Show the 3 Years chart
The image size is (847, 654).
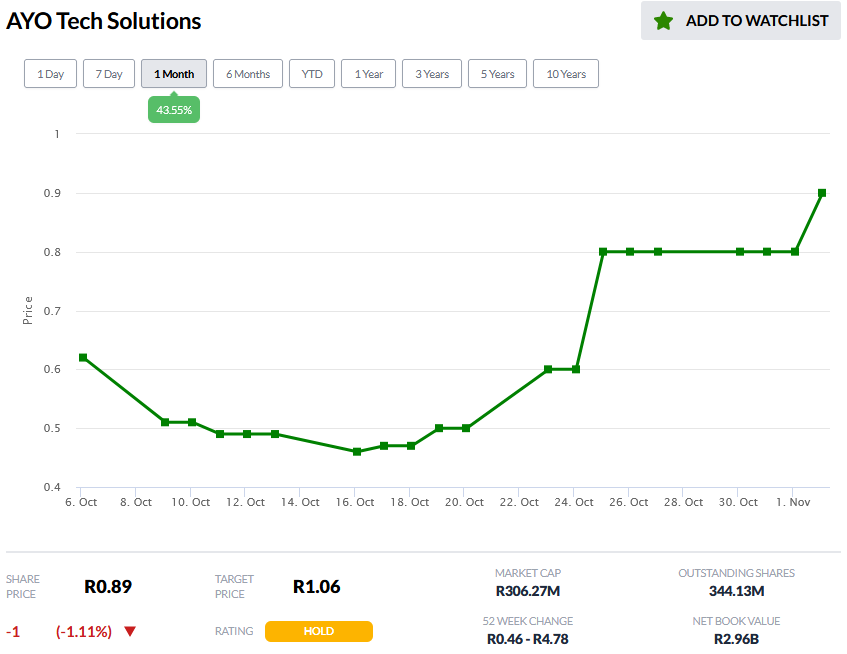(432, 73)
